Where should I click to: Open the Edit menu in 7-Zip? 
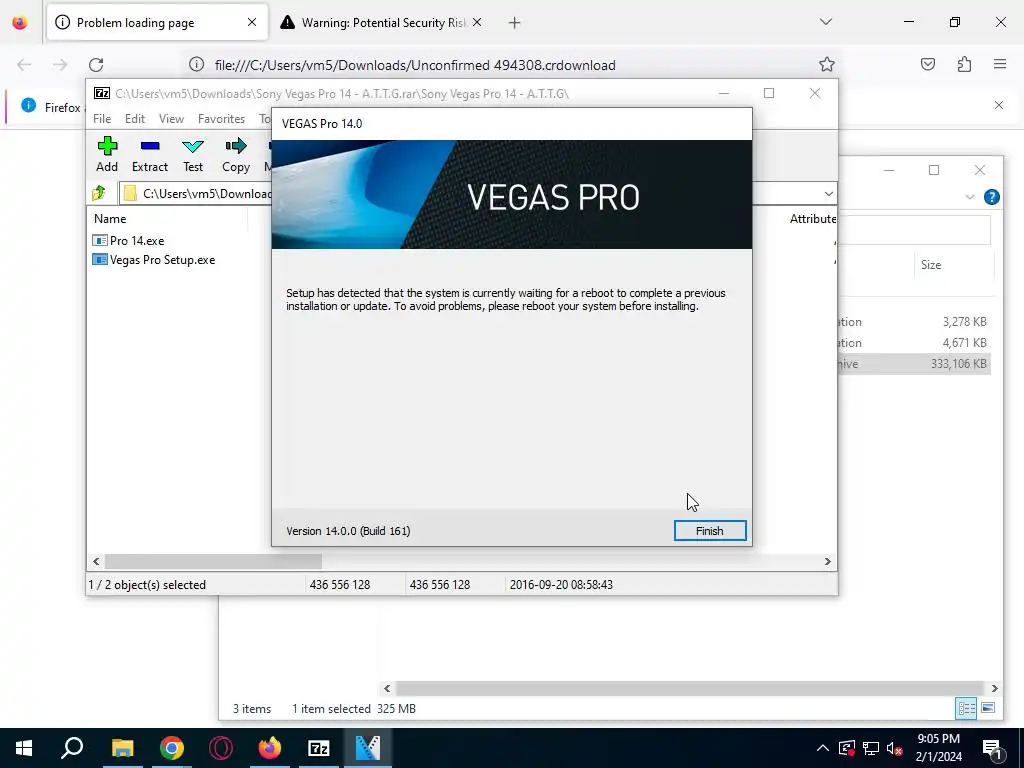[x=135, y=119]
